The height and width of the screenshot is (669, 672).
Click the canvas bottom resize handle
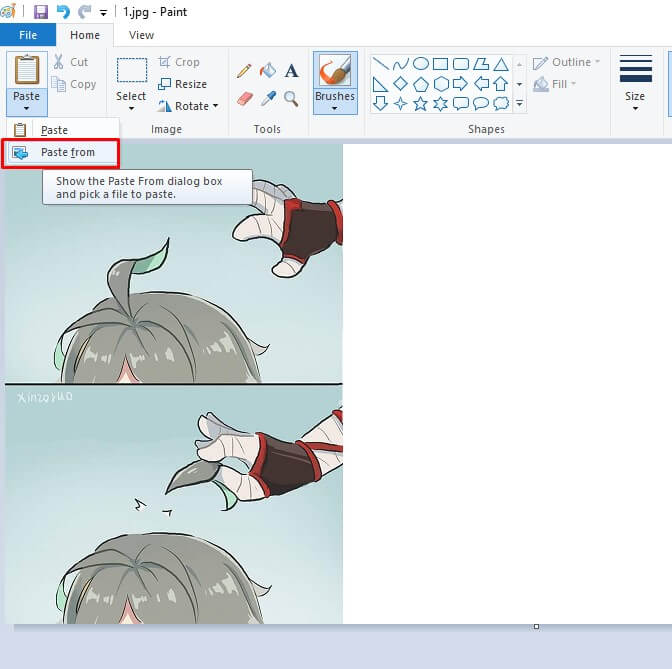(x=536, y=627)
